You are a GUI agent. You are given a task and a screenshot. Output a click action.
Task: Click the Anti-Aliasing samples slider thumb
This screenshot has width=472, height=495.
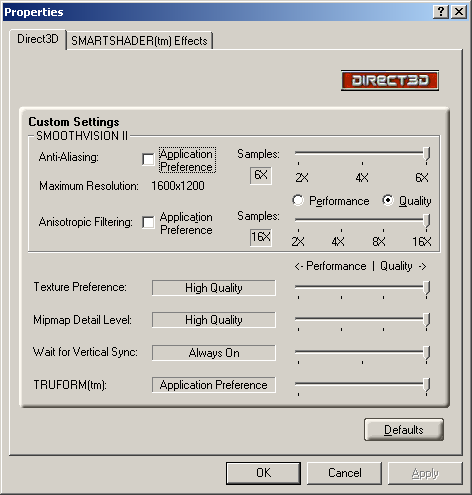427,155
